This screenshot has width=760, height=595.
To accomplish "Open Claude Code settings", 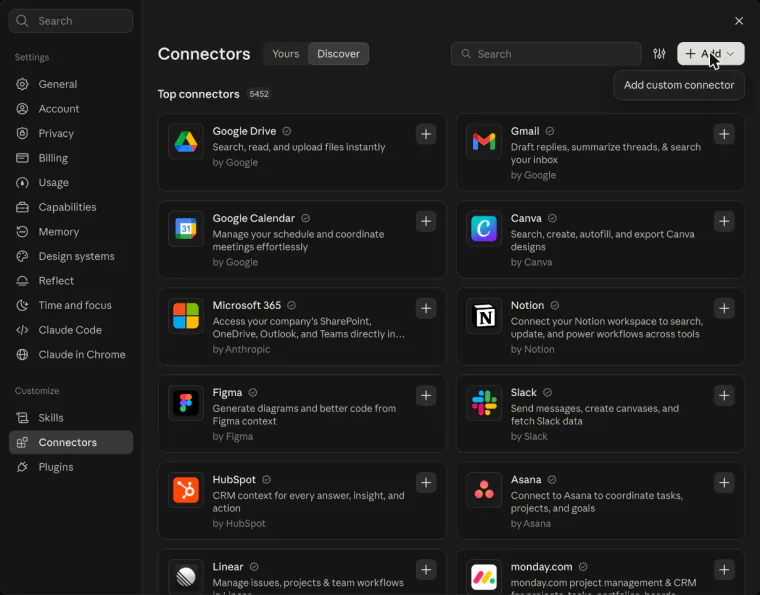I will tap(71, 330).
